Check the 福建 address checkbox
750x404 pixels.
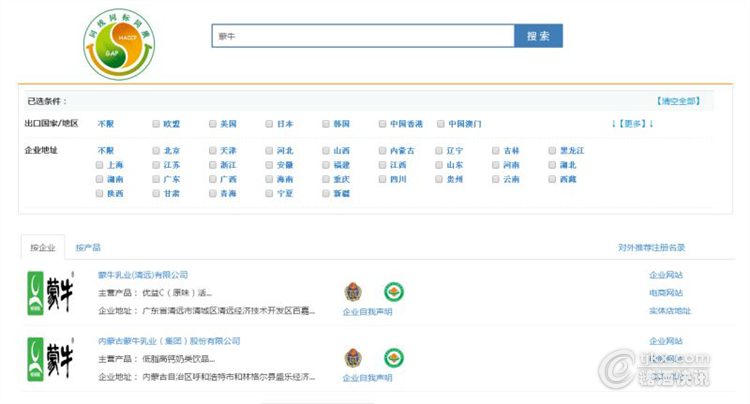(326, 165)
